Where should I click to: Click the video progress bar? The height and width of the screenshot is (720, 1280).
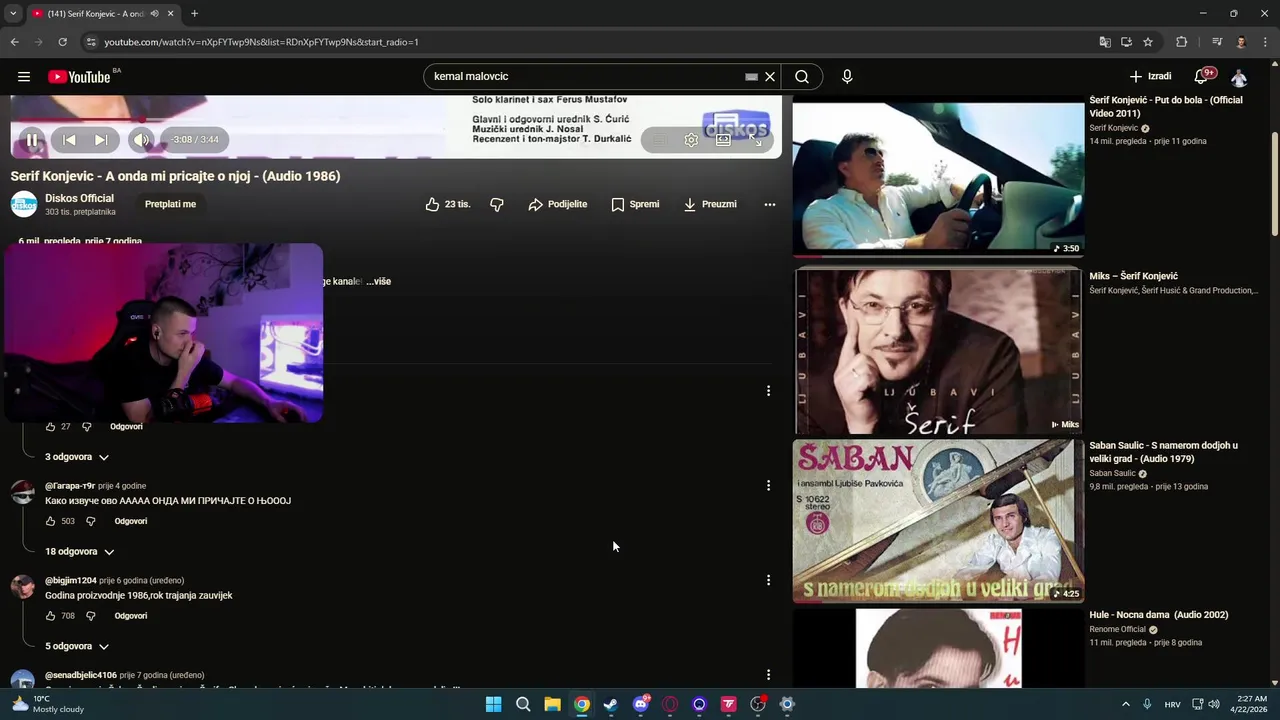[x=396, y=120]
